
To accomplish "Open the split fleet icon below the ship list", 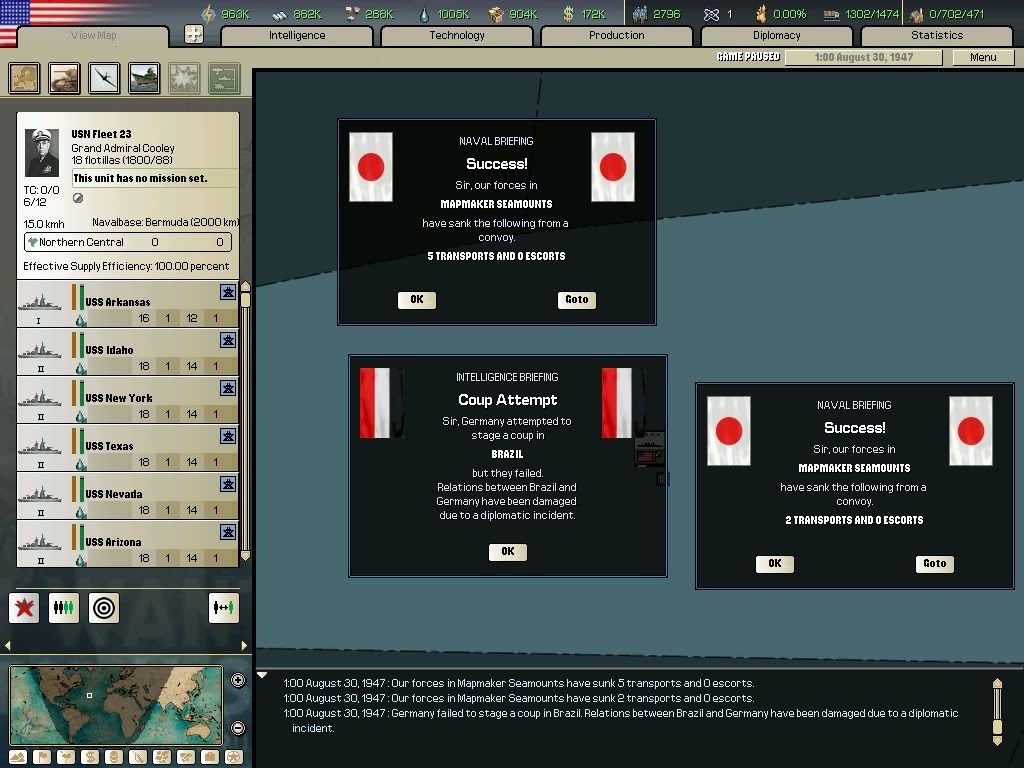I will coord(64,607).
